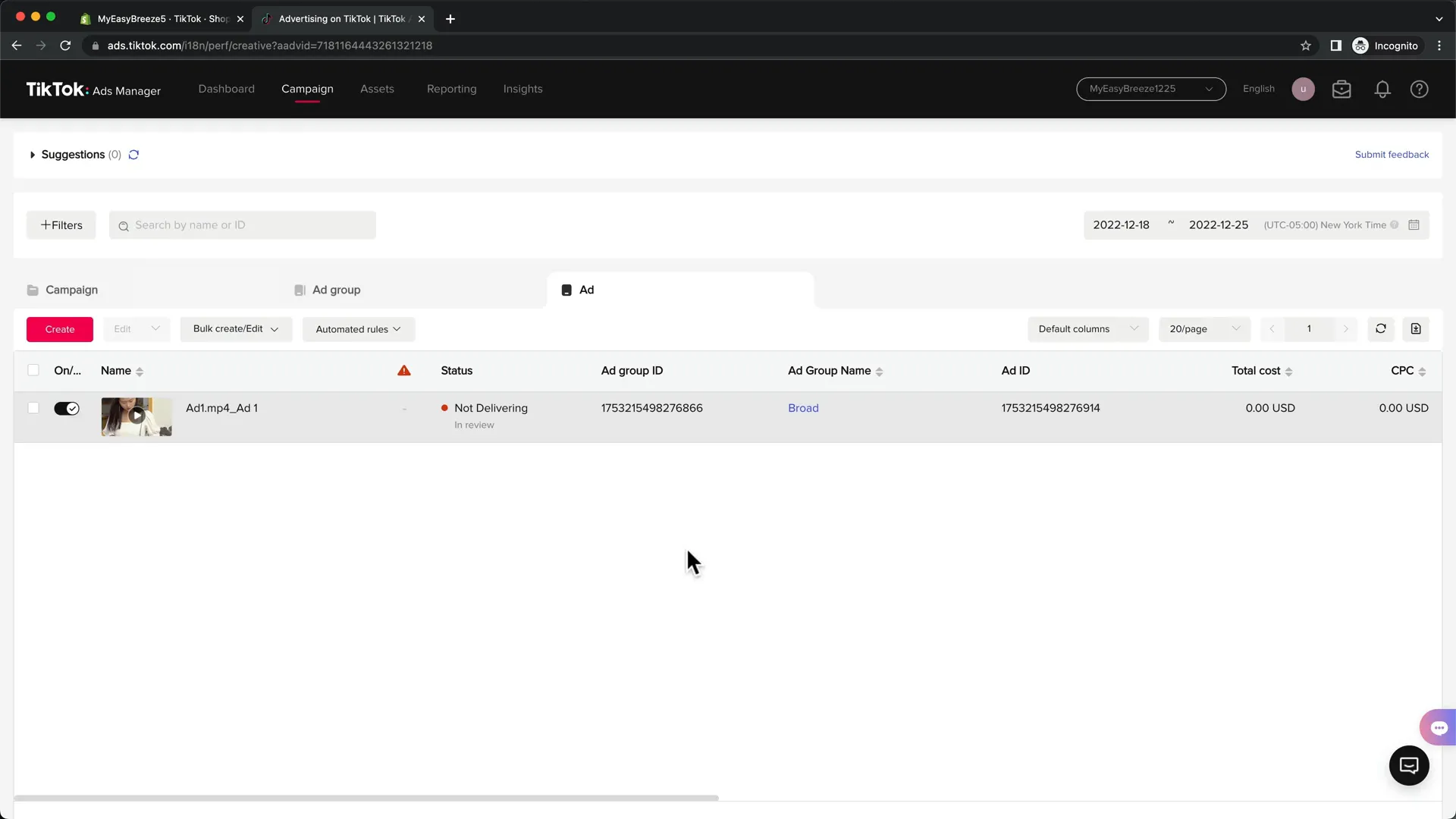
Task: Open browser side panel icon
Action: pyautogui.click(x=1336, y=45)
